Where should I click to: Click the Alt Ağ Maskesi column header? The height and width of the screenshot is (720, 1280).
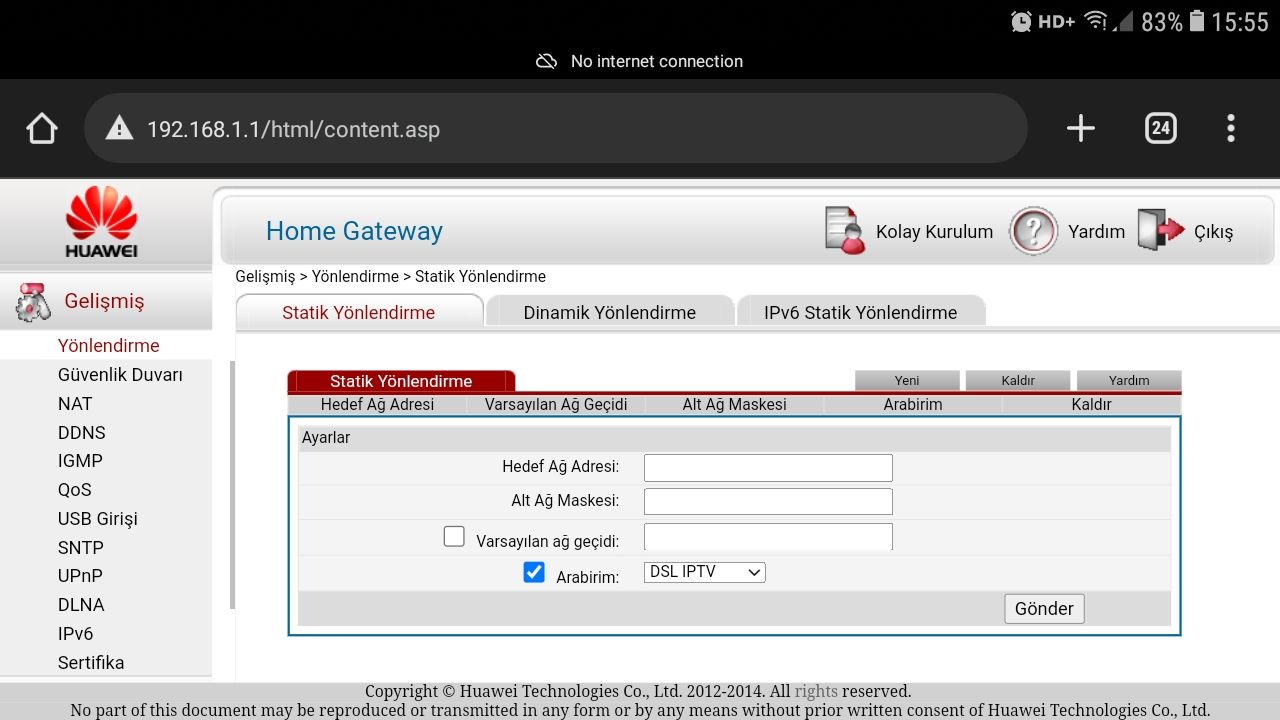click(734, 404)
